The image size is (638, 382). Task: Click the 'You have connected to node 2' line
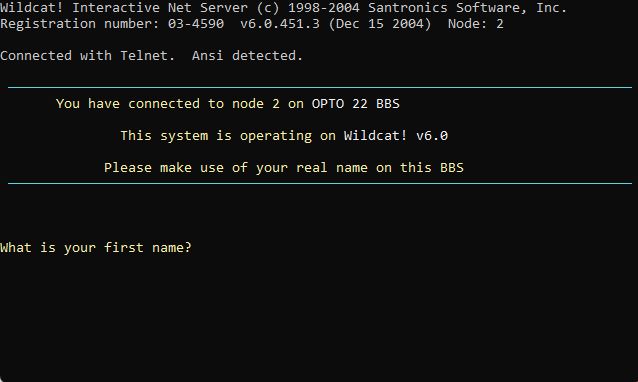click(x=168, y=103)
